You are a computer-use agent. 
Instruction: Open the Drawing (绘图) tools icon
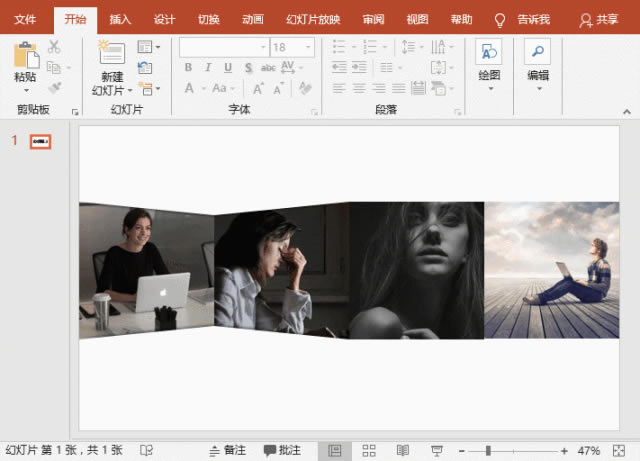click(x=489, y=55)
